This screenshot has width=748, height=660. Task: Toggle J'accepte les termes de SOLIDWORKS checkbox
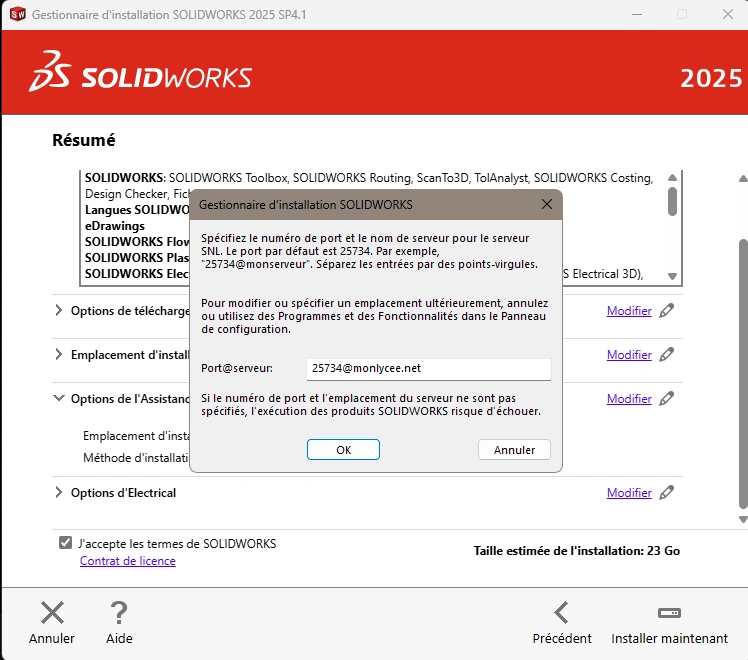tap(65, 543)
